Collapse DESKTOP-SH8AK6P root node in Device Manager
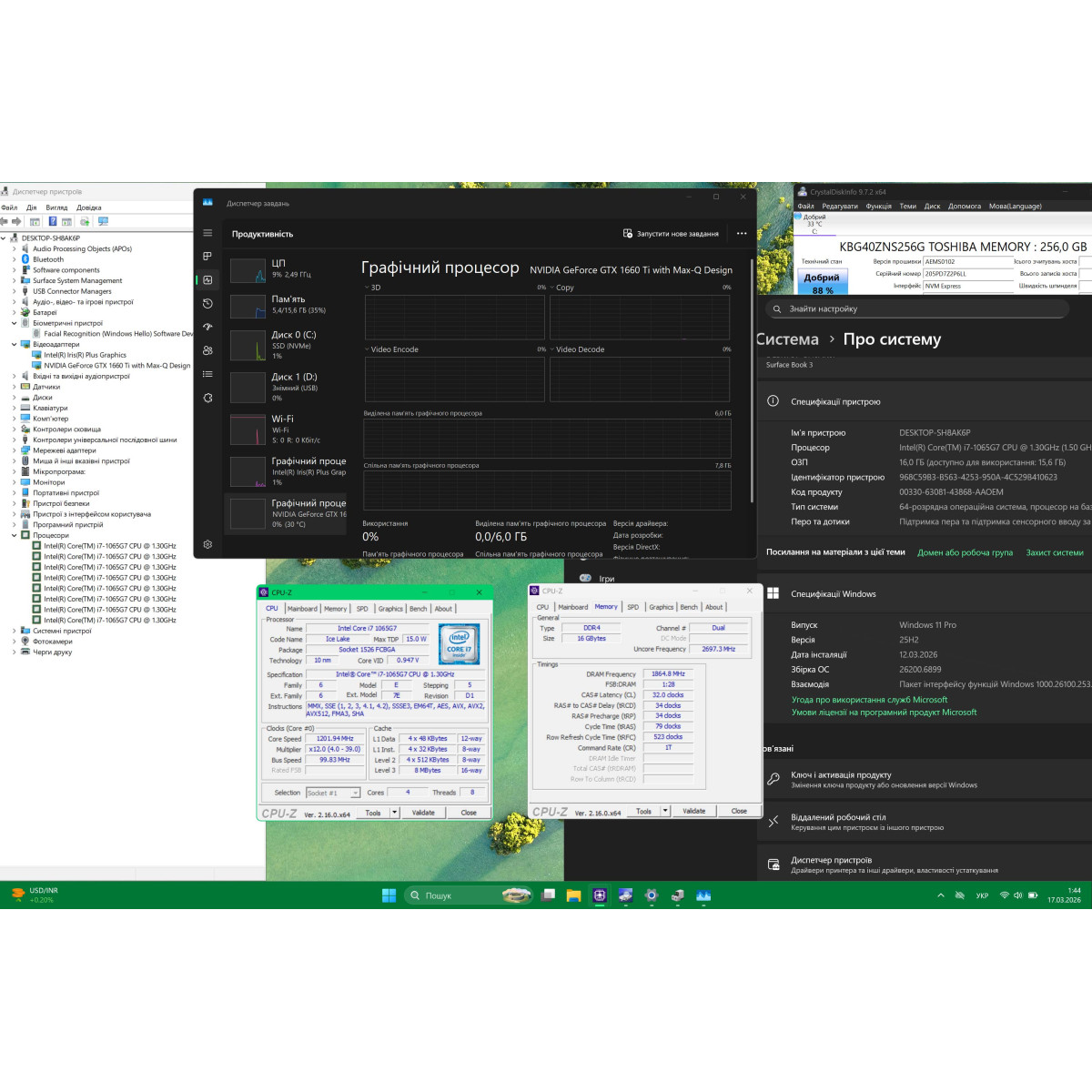 pos(4,238)
